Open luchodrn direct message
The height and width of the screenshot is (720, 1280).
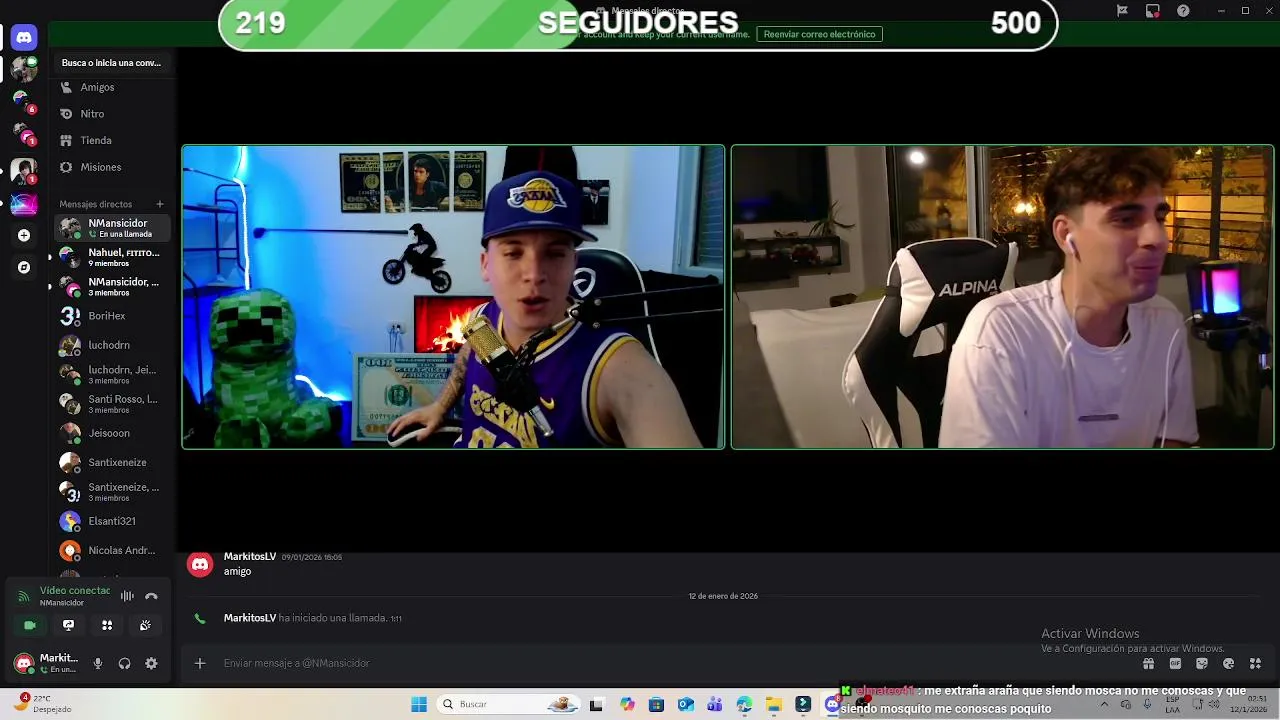(111, 345)
